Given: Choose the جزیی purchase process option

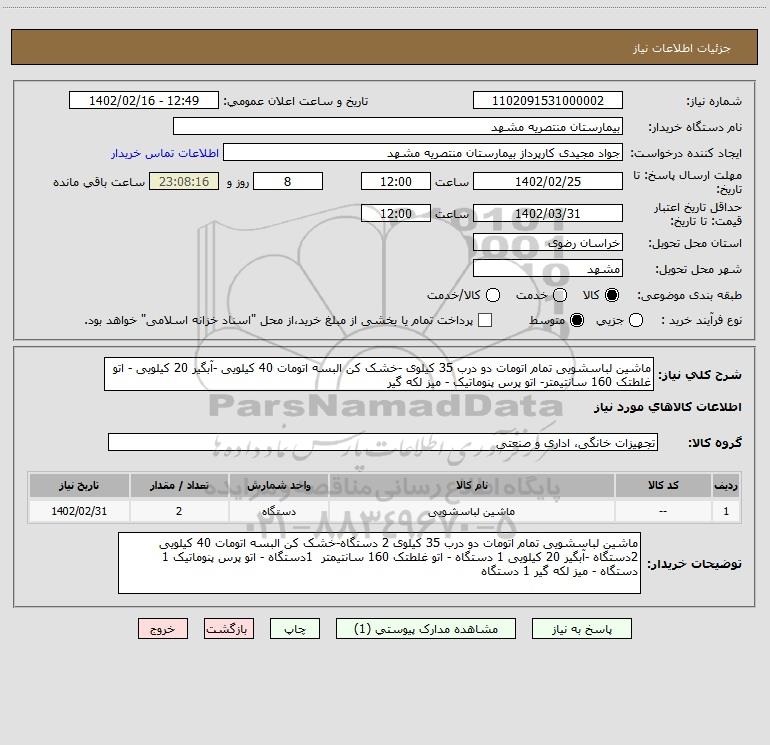Looking at the screenshot, I should [636, 320].
